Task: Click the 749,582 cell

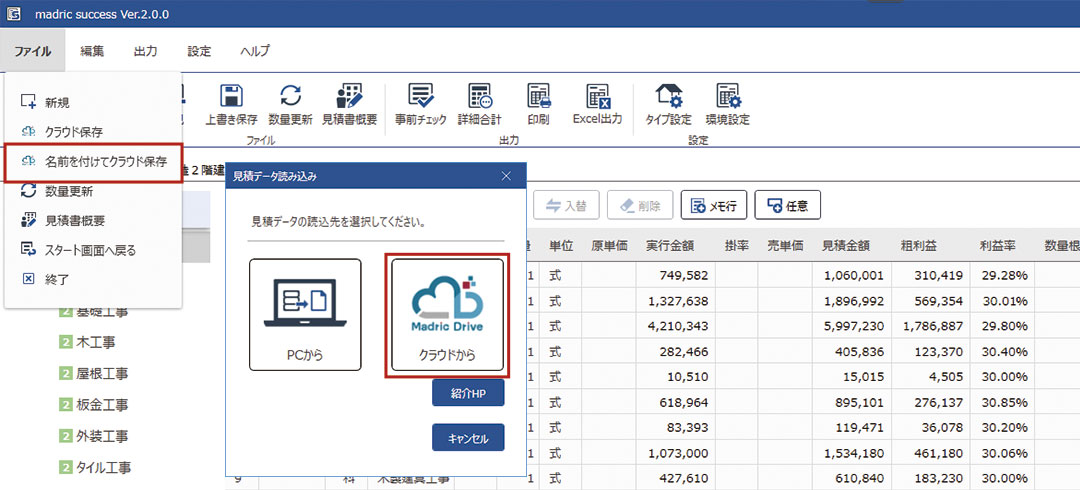Action: (x=677, y=276)
